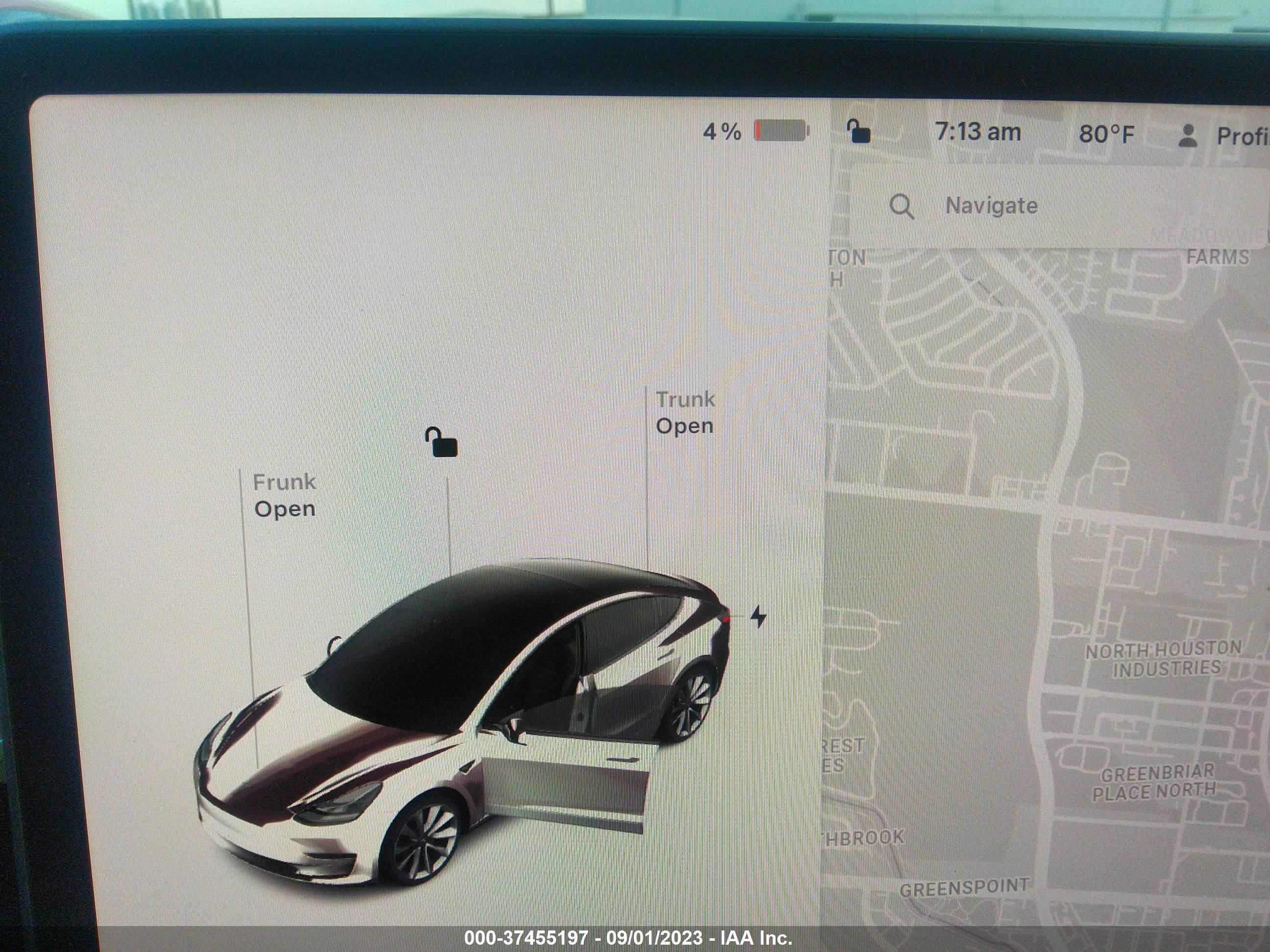Tap the 80°F temperature reading

tap(1106, 134)
